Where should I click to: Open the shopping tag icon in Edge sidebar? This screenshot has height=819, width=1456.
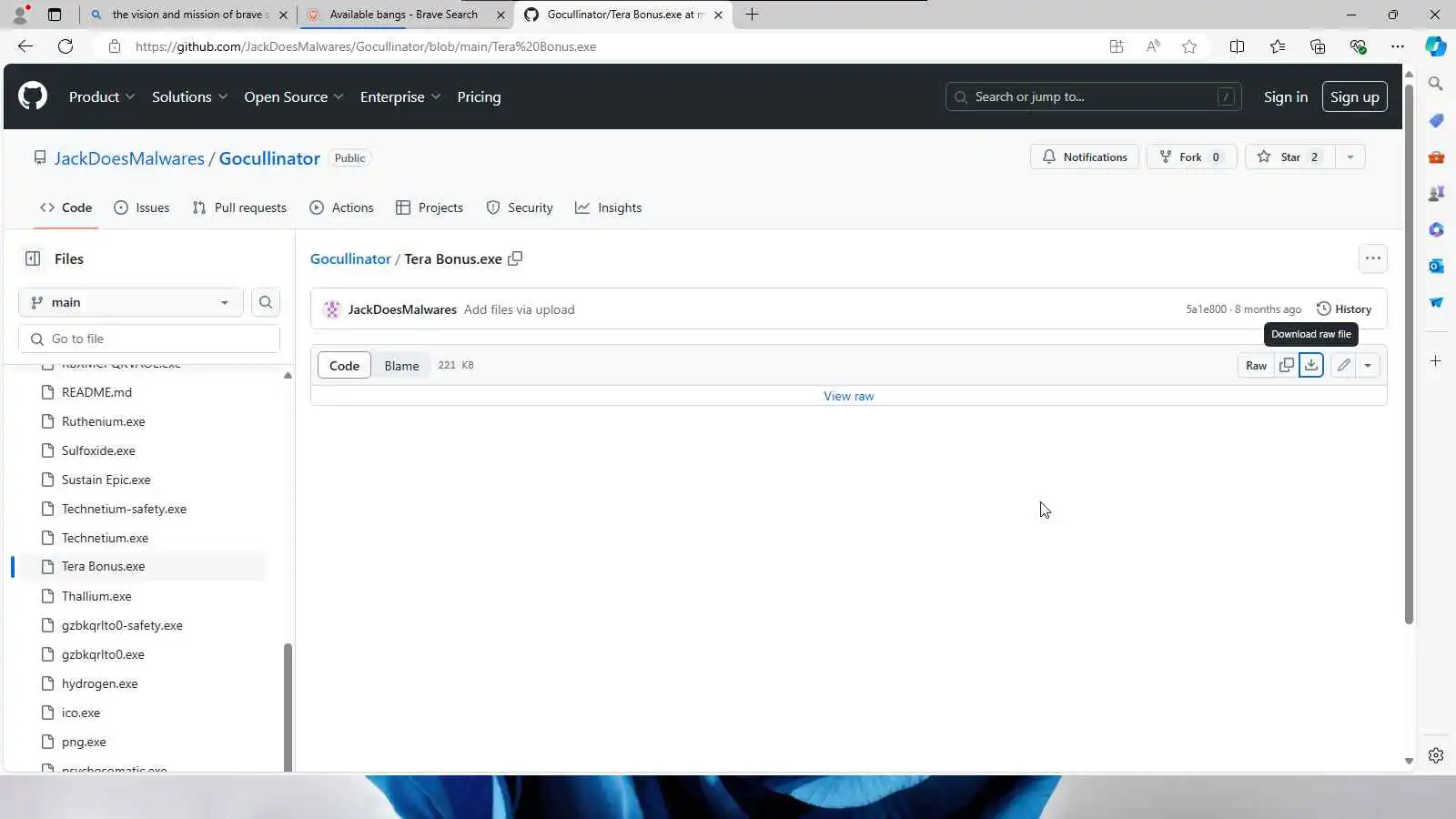1436,120
